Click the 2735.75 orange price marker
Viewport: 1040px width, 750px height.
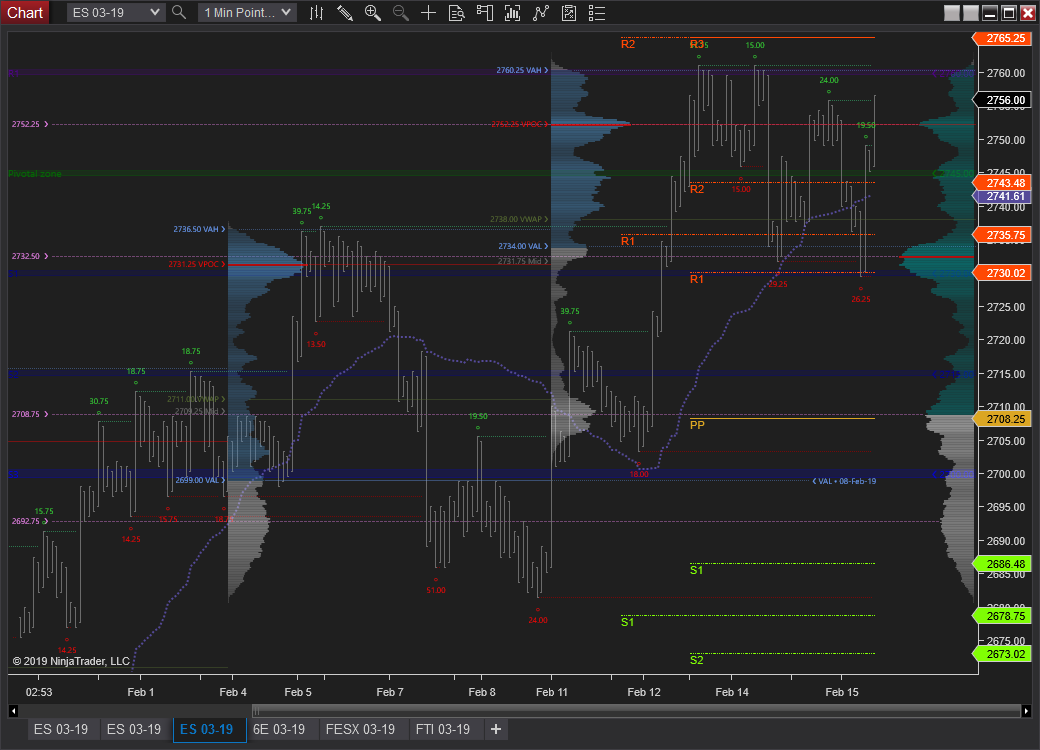click(x=1002, y=235)
